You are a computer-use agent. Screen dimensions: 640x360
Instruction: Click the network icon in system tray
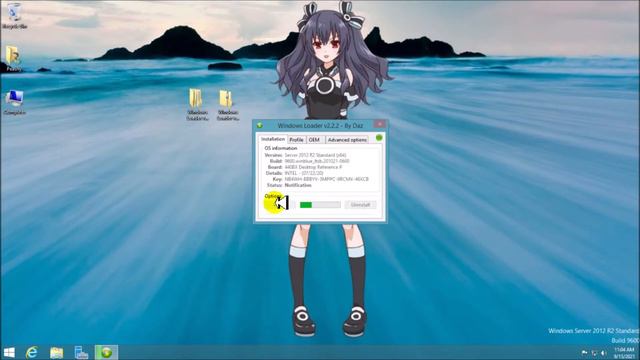(594, 353)
